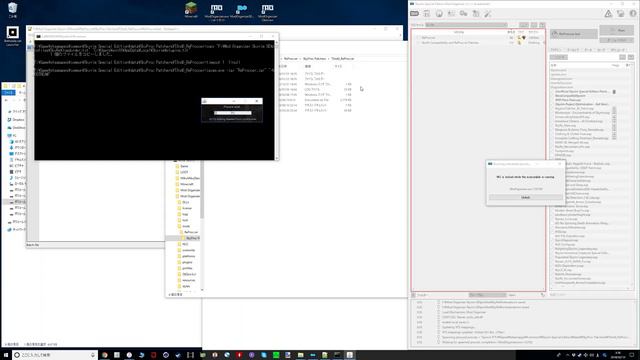The width and height of the screenshot is (640, 360).
Task: Click the update icon beside the warning triangle
Action: 620,13
